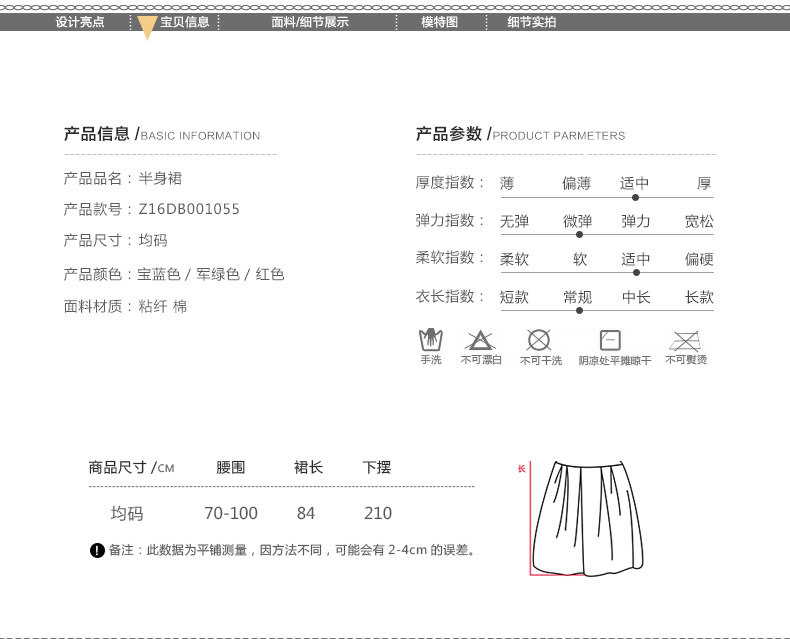Screen dimensions: 790x639
Task: Switch to the 宝贝信息 tab
Action: pos(185,22)
